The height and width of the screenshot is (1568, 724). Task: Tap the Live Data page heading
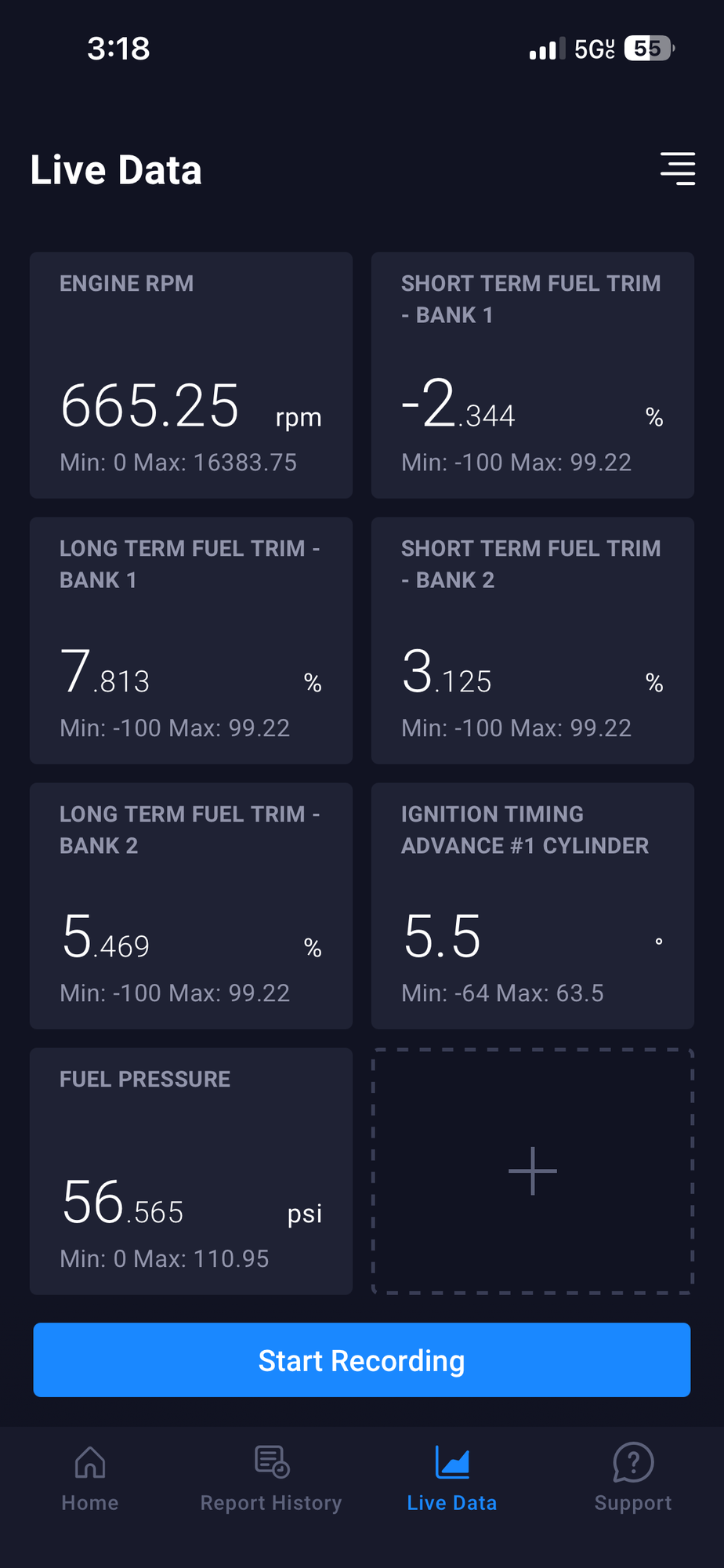click(x=116, y=170)
